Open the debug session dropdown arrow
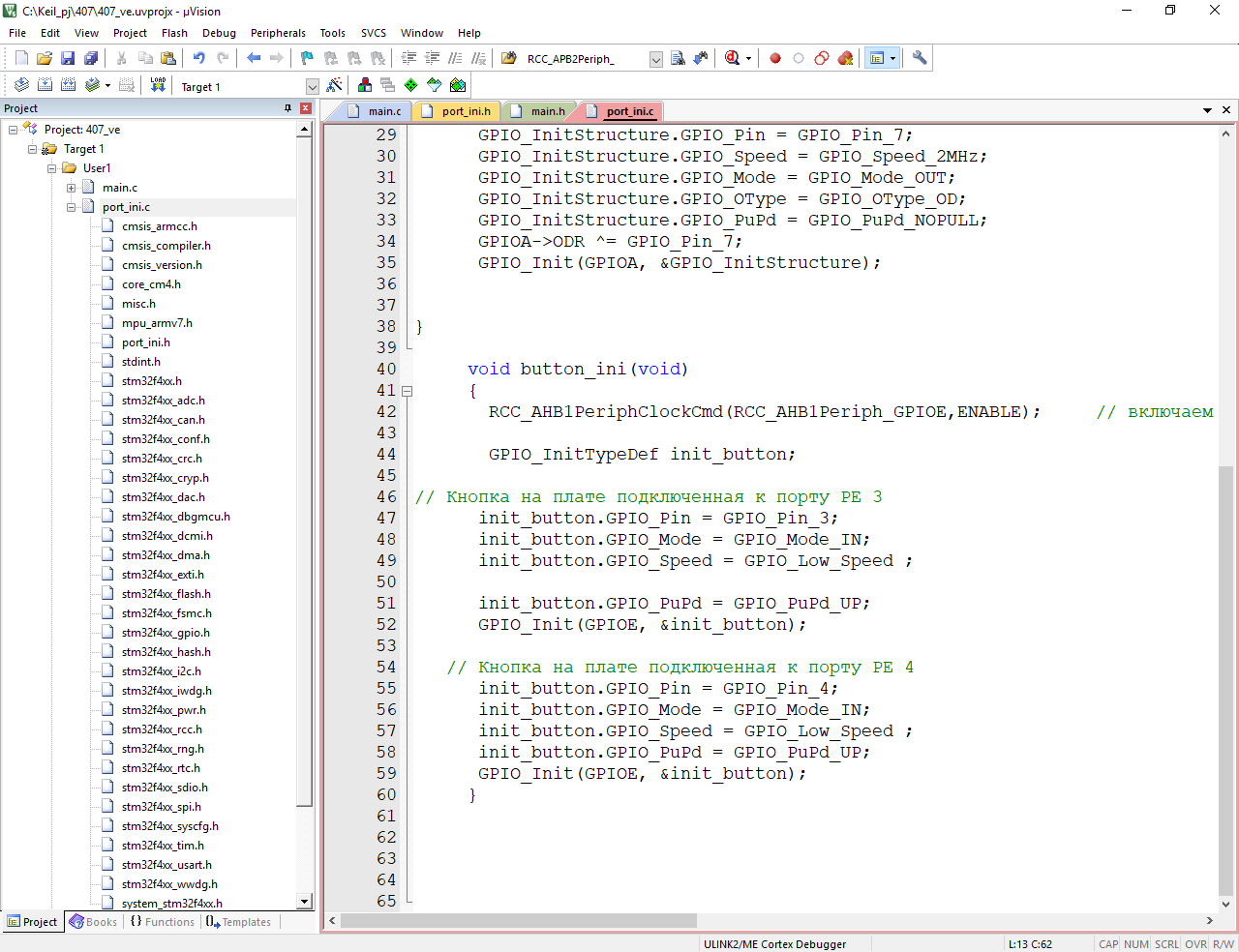The image size is (1239, 952). click(x=748, y=59)
